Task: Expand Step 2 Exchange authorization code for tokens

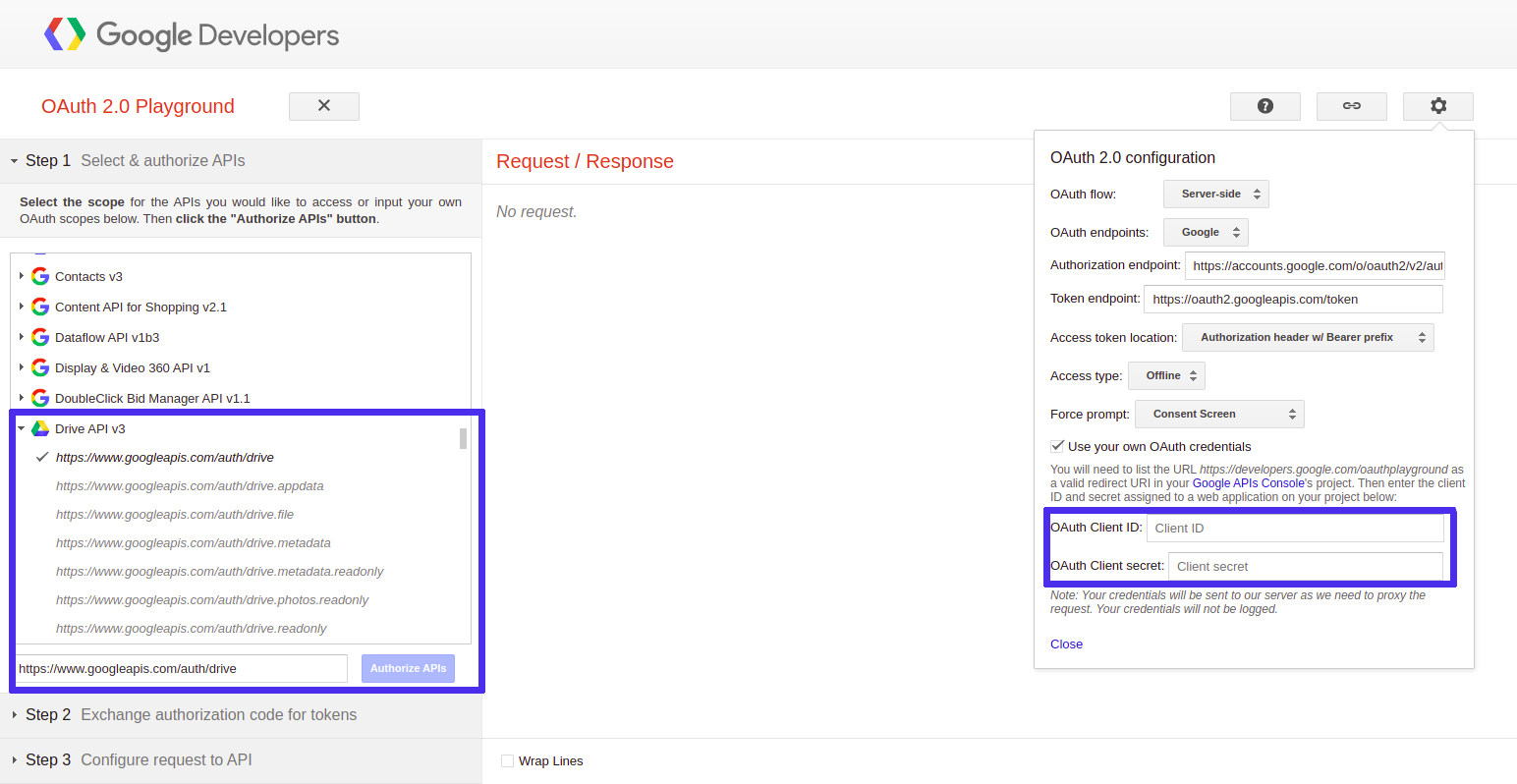Action: pyautogui.click(x=241, y=714)
